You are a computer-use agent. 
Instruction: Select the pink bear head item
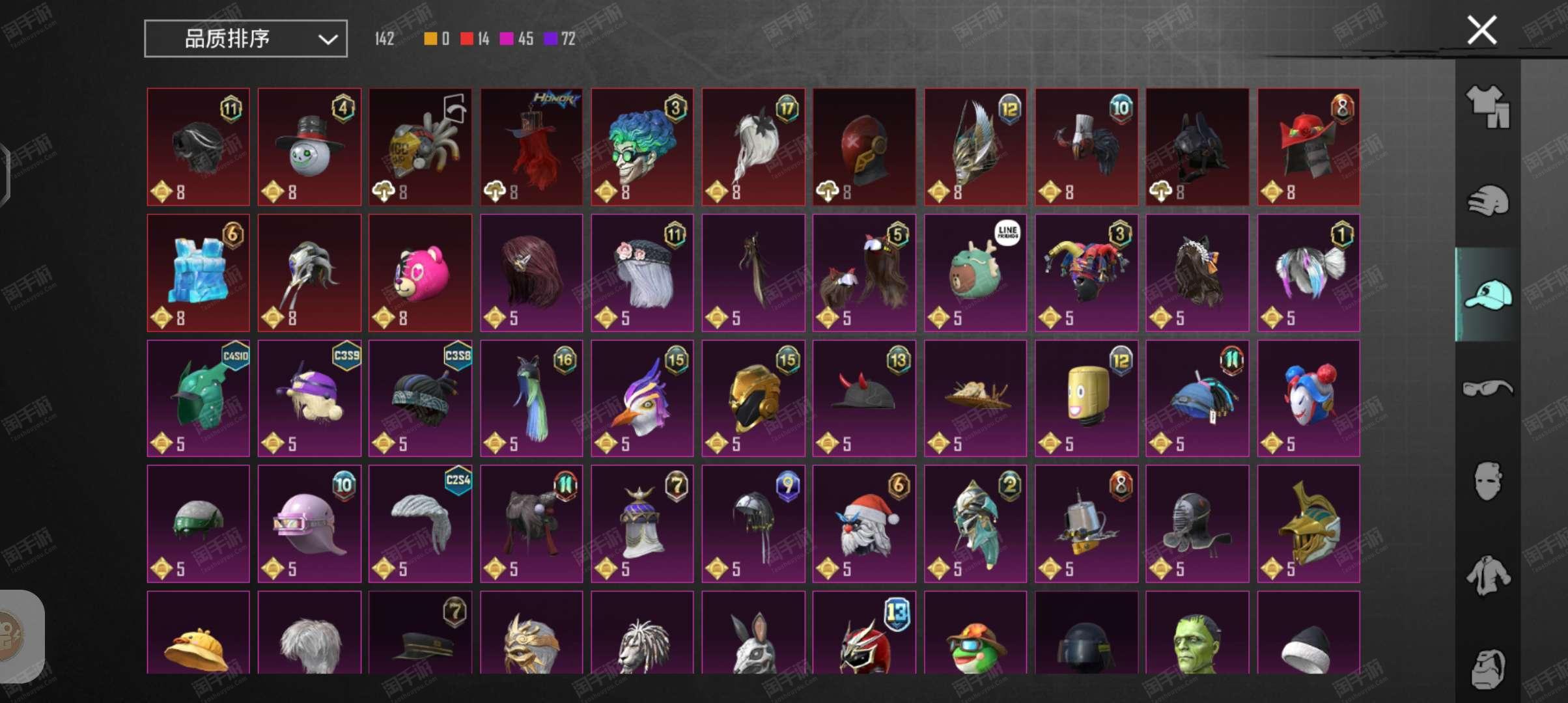420,273
